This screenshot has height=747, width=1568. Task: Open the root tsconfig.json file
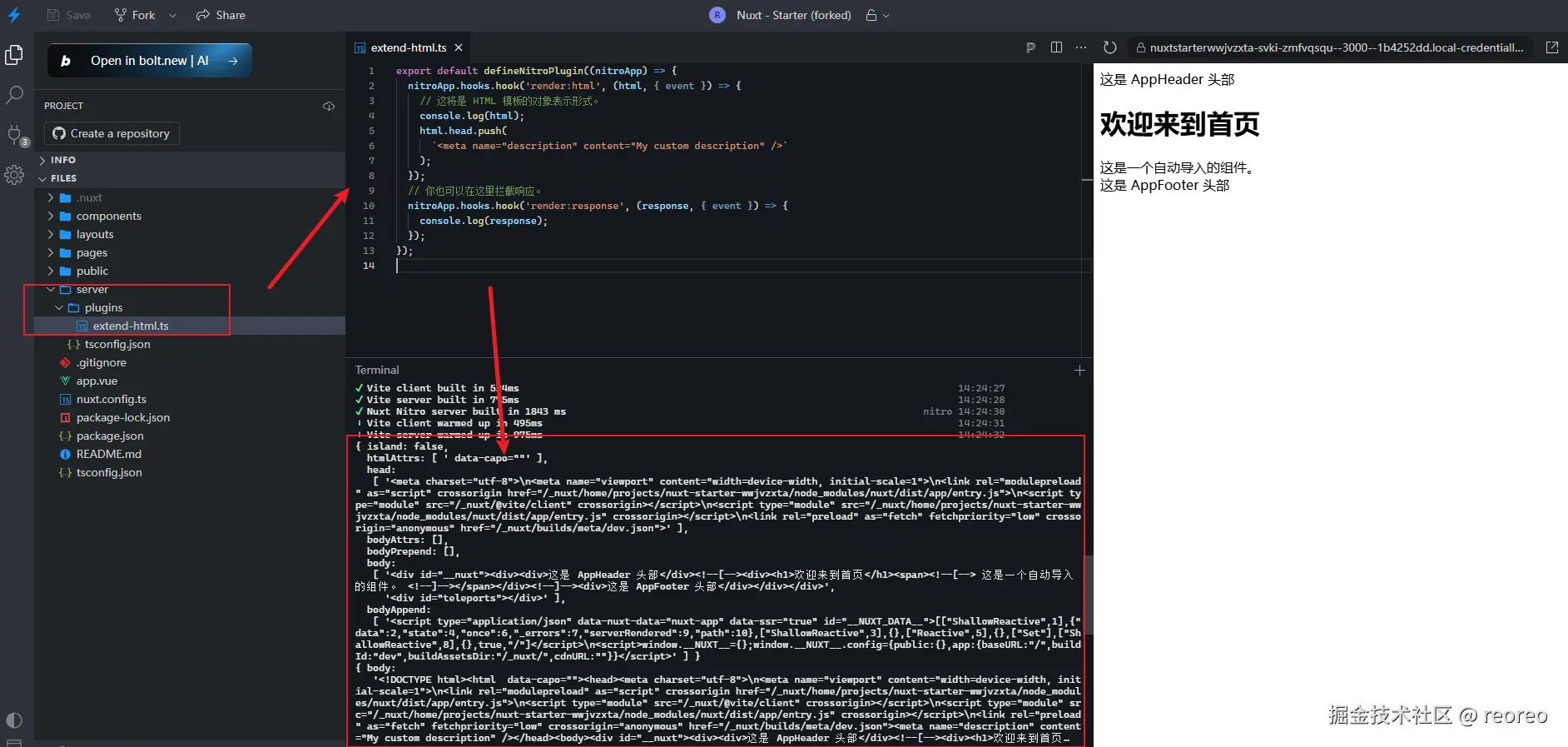tap(190, 472)
